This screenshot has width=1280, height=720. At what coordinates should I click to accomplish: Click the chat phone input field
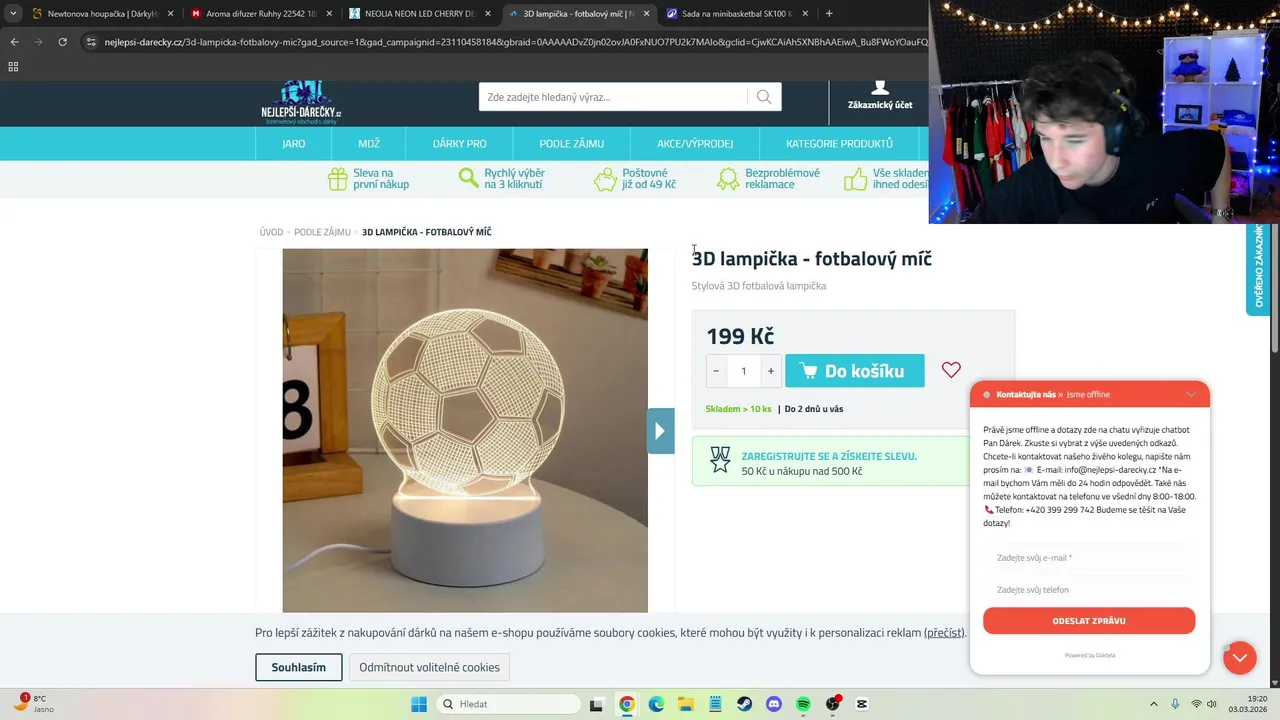tap(1089, 590)
